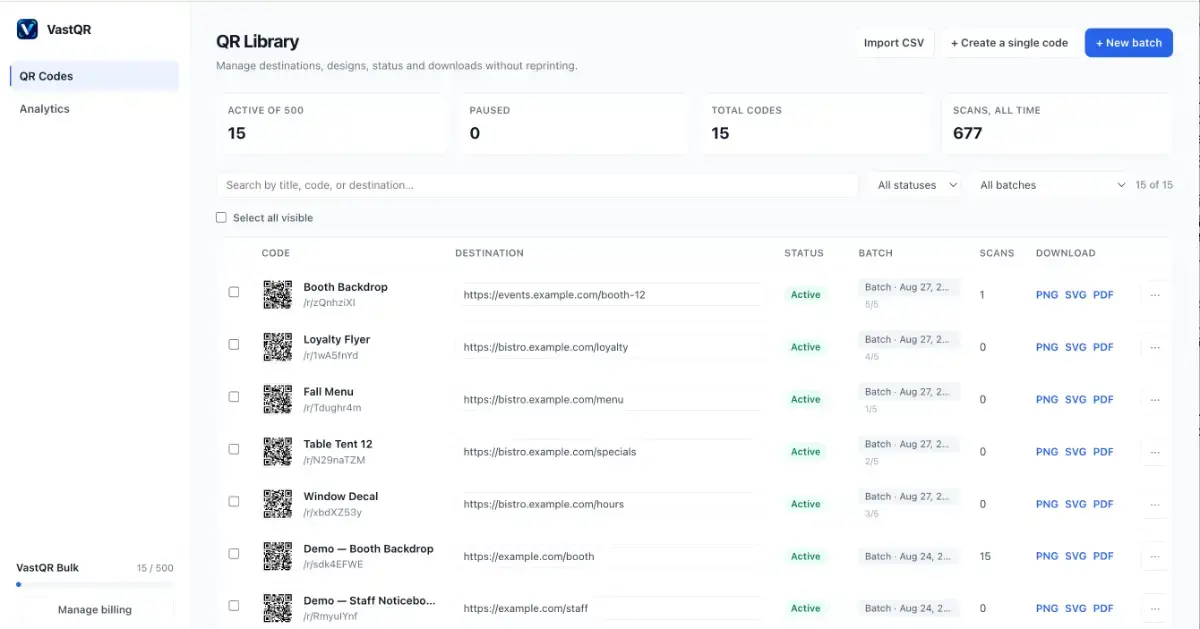This screenshot has height=629, width=1200.
Task: Click the search by title field
Action: (x=537, y=185)
